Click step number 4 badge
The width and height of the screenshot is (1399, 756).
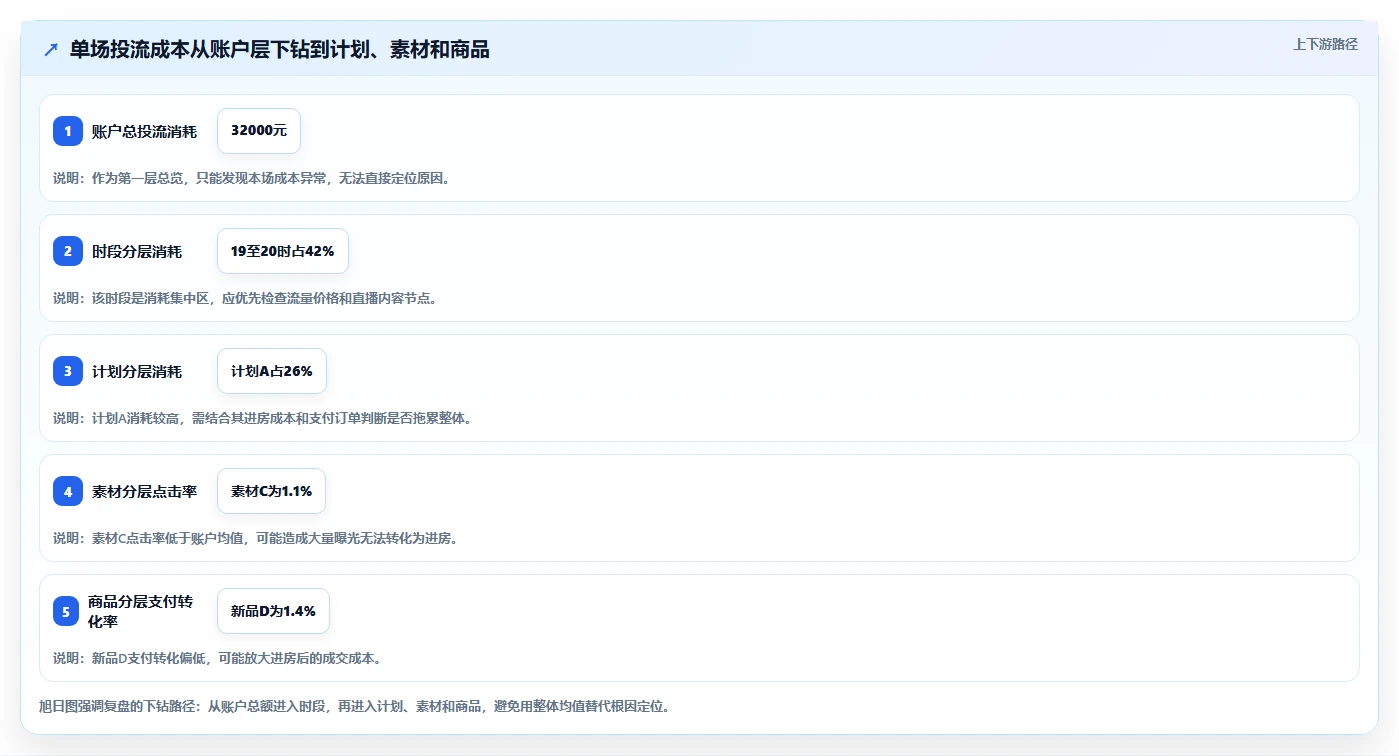68,491
